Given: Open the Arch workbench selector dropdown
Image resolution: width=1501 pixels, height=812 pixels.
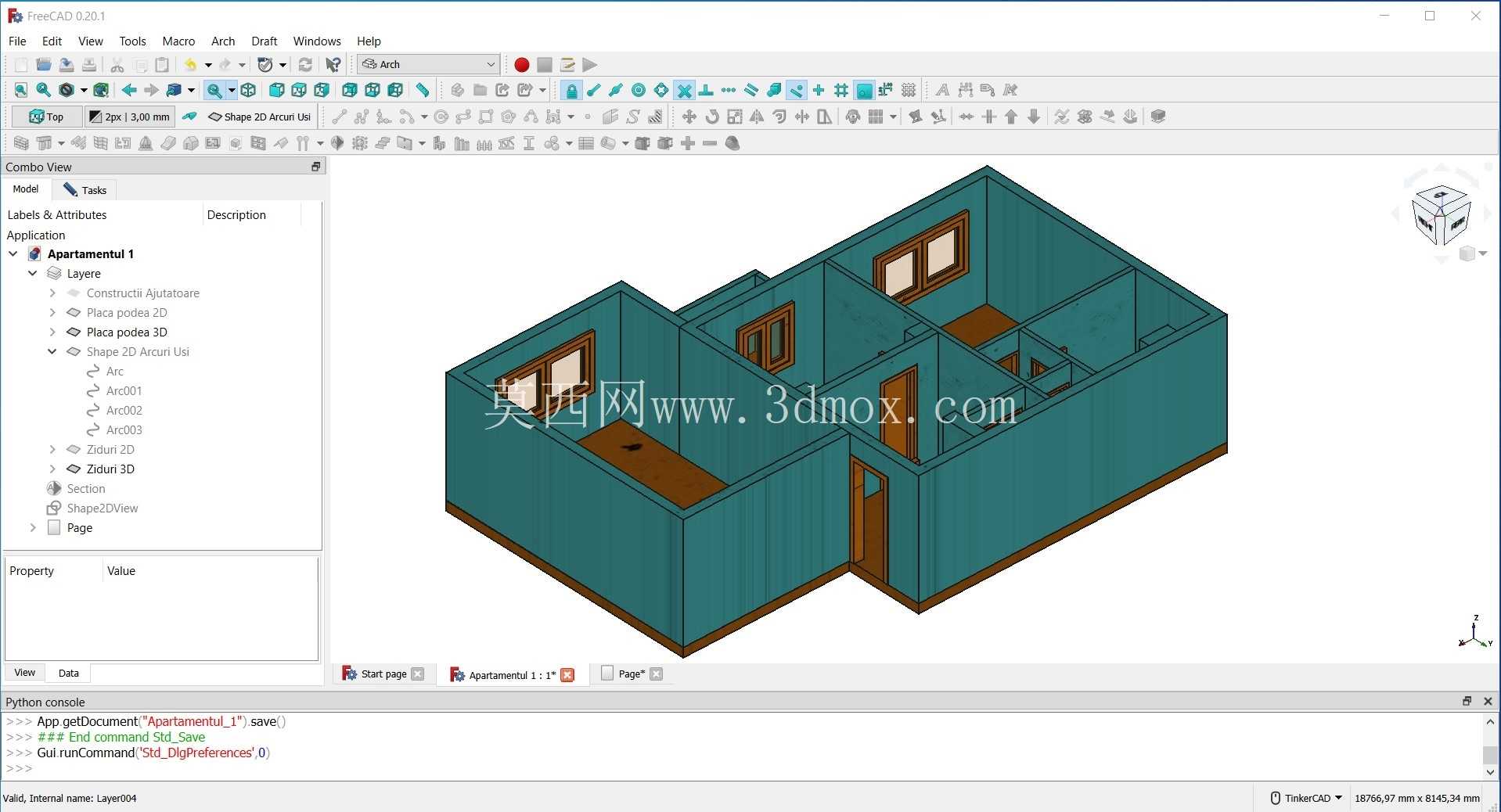Looking at the screenshot, I should 428,64.
